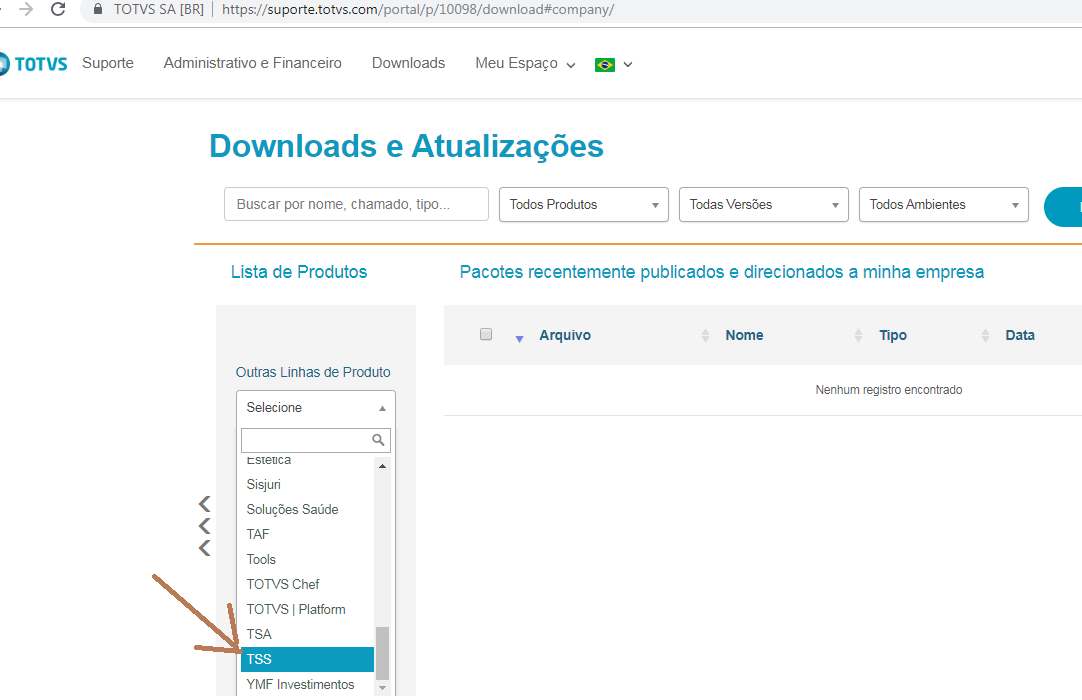Choose YMF Investimentos option
This screenshot has height=700, width=1082.
point(307,684)
